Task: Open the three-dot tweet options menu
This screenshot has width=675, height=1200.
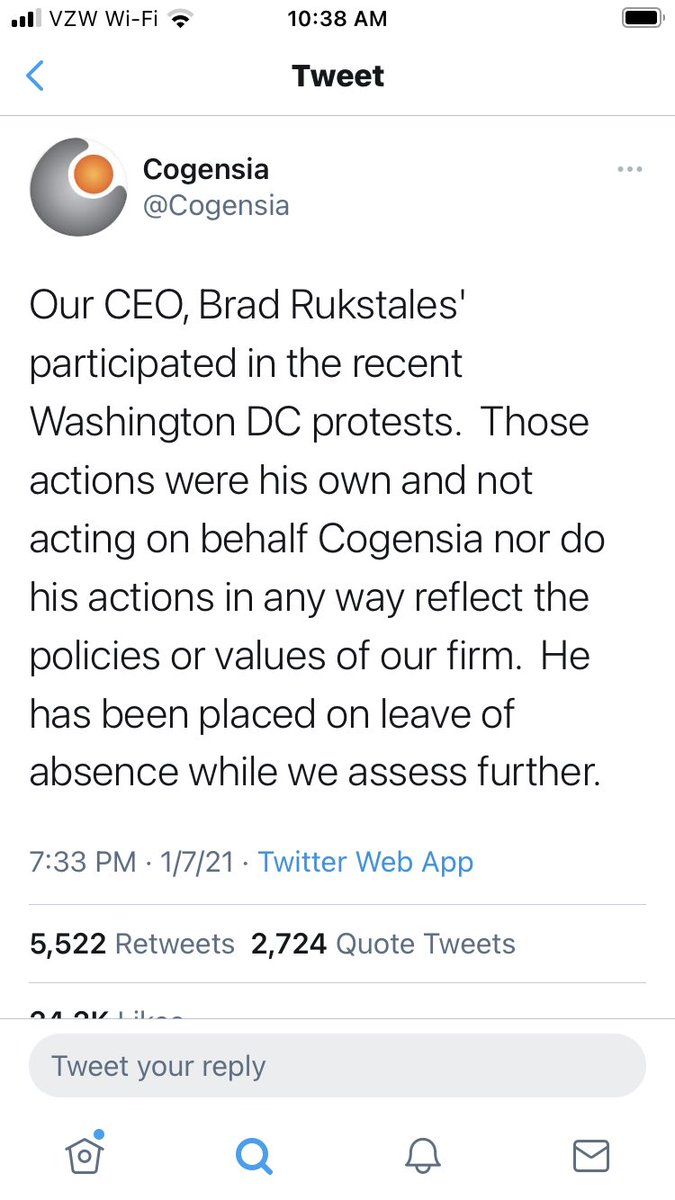Action: [629, 169]
